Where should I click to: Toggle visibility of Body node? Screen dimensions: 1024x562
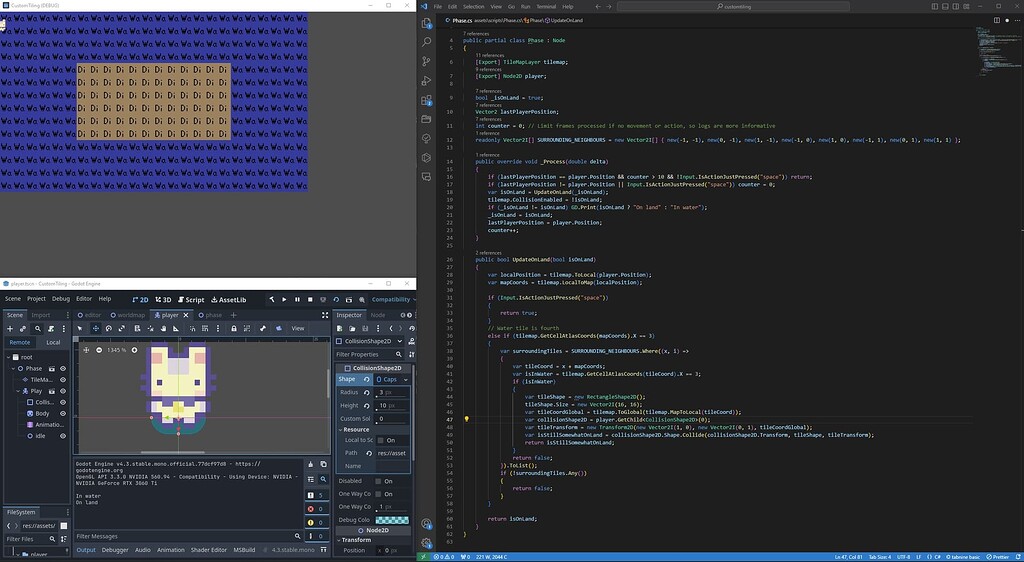(63, 413)
